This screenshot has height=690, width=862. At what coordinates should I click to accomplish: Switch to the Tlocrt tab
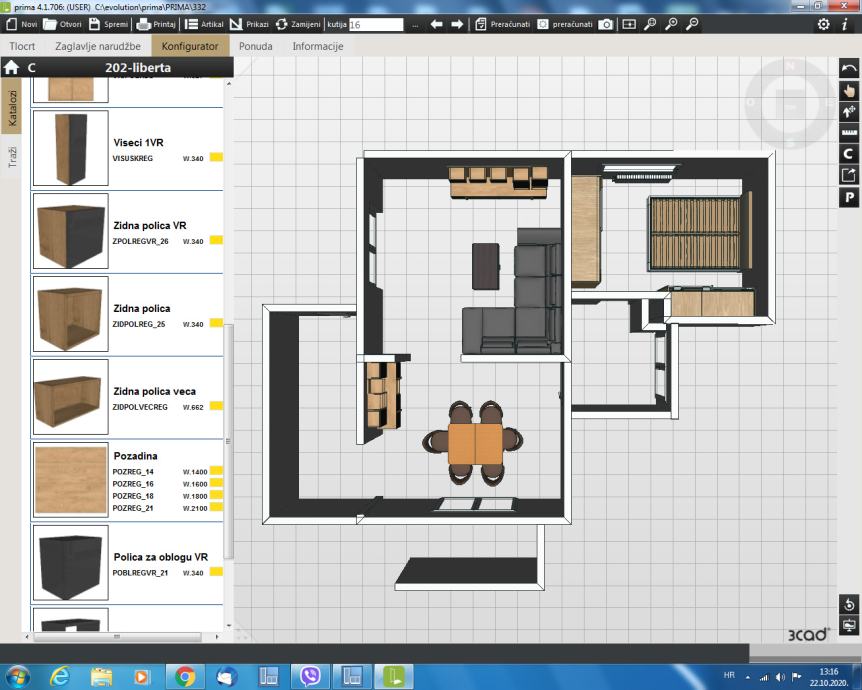click(x=22, y=46)
